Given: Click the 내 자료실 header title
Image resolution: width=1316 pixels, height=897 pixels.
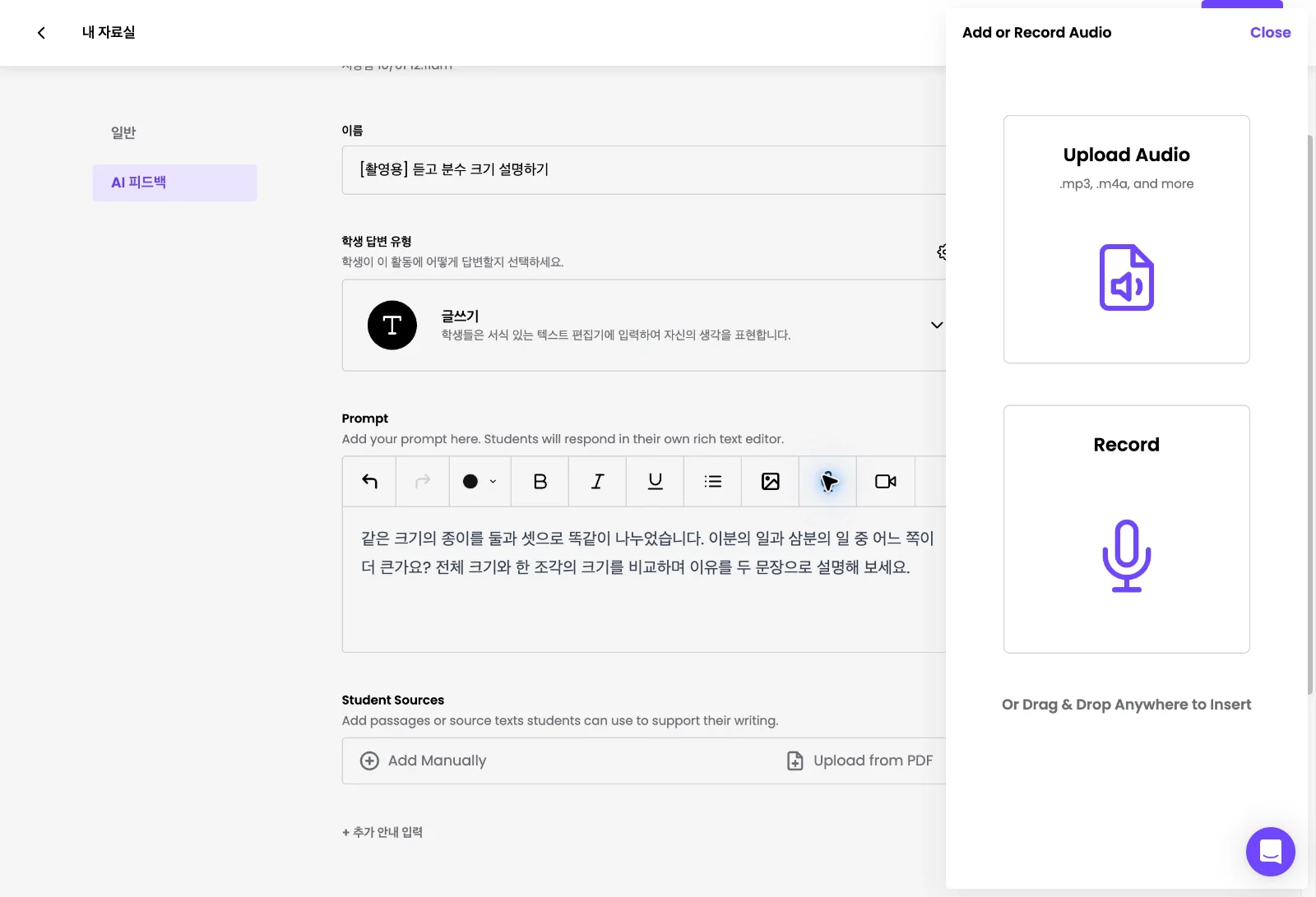Looking at the screenshot, I should coord(109,33).
